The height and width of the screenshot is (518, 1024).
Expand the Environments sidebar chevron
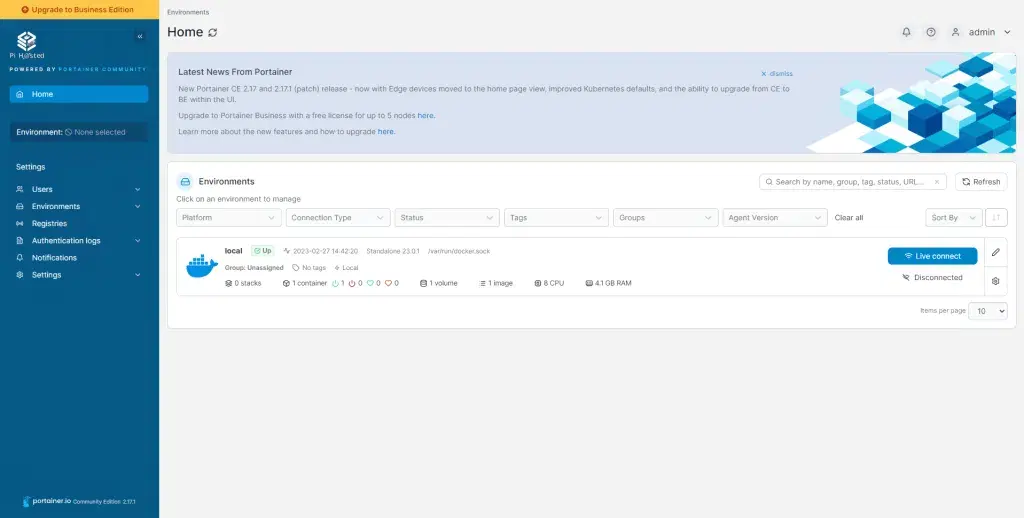point(137,206)
